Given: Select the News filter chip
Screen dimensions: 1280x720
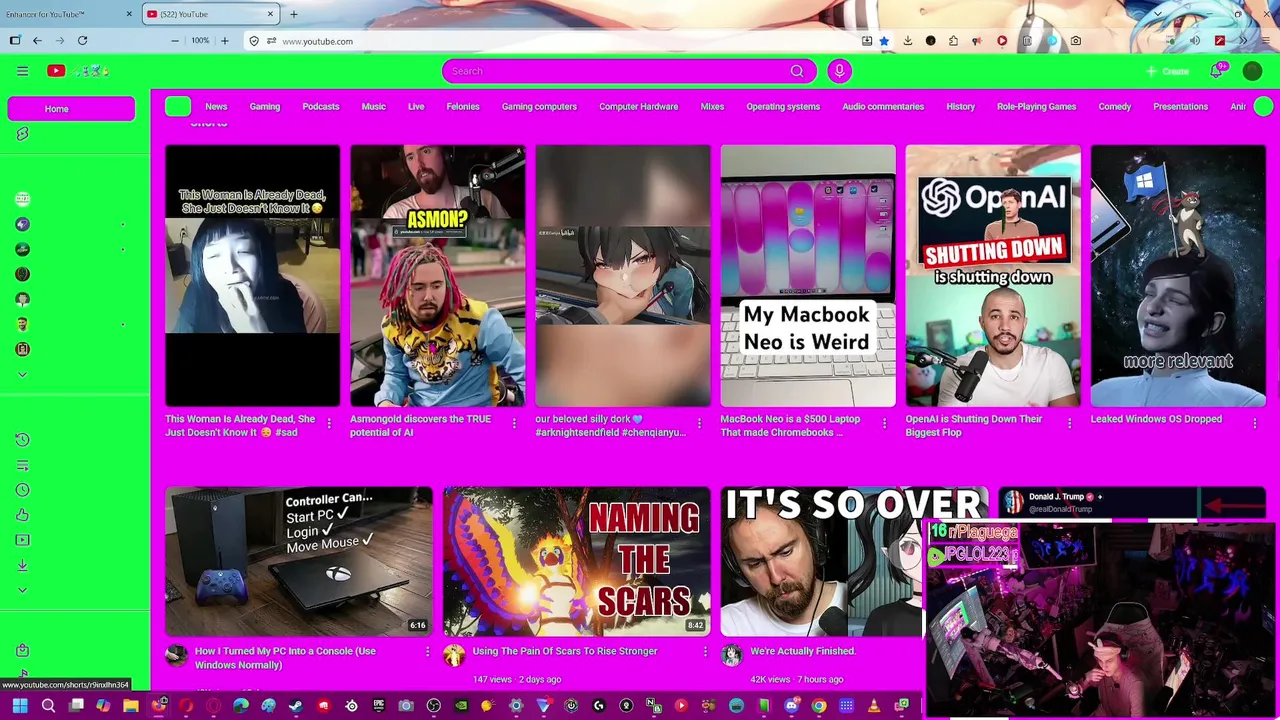Looking at the screenshot, I should (x=216, y=107).
